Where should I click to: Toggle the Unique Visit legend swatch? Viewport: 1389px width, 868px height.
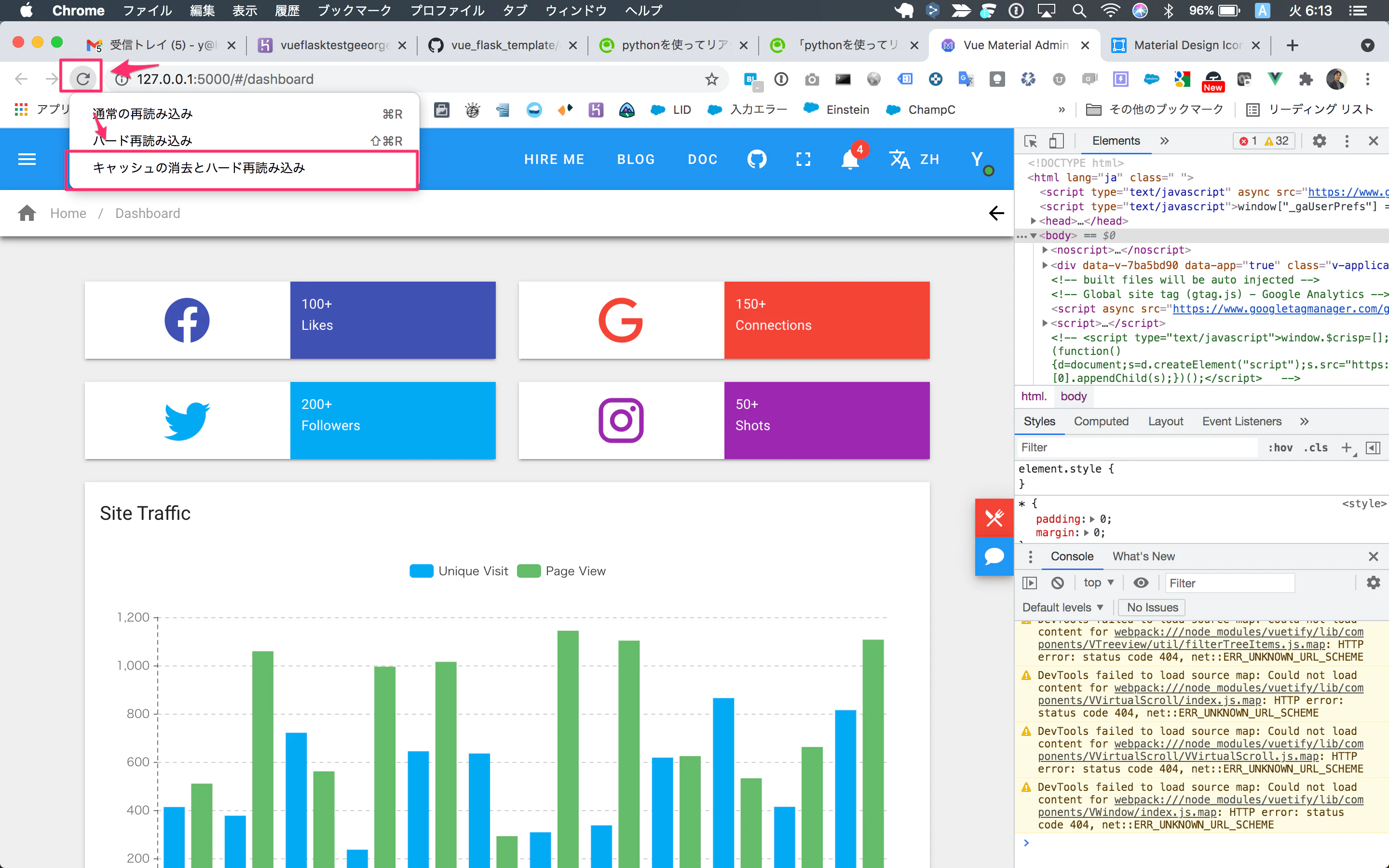pyautogui.click(x=422, y=571)
